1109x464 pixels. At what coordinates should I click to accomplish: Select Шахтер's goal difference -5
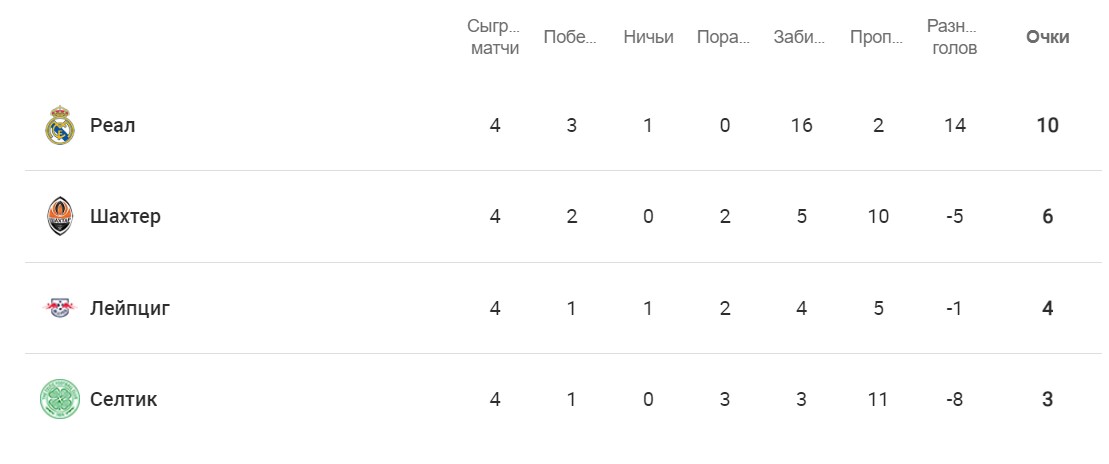coord(954,216)
